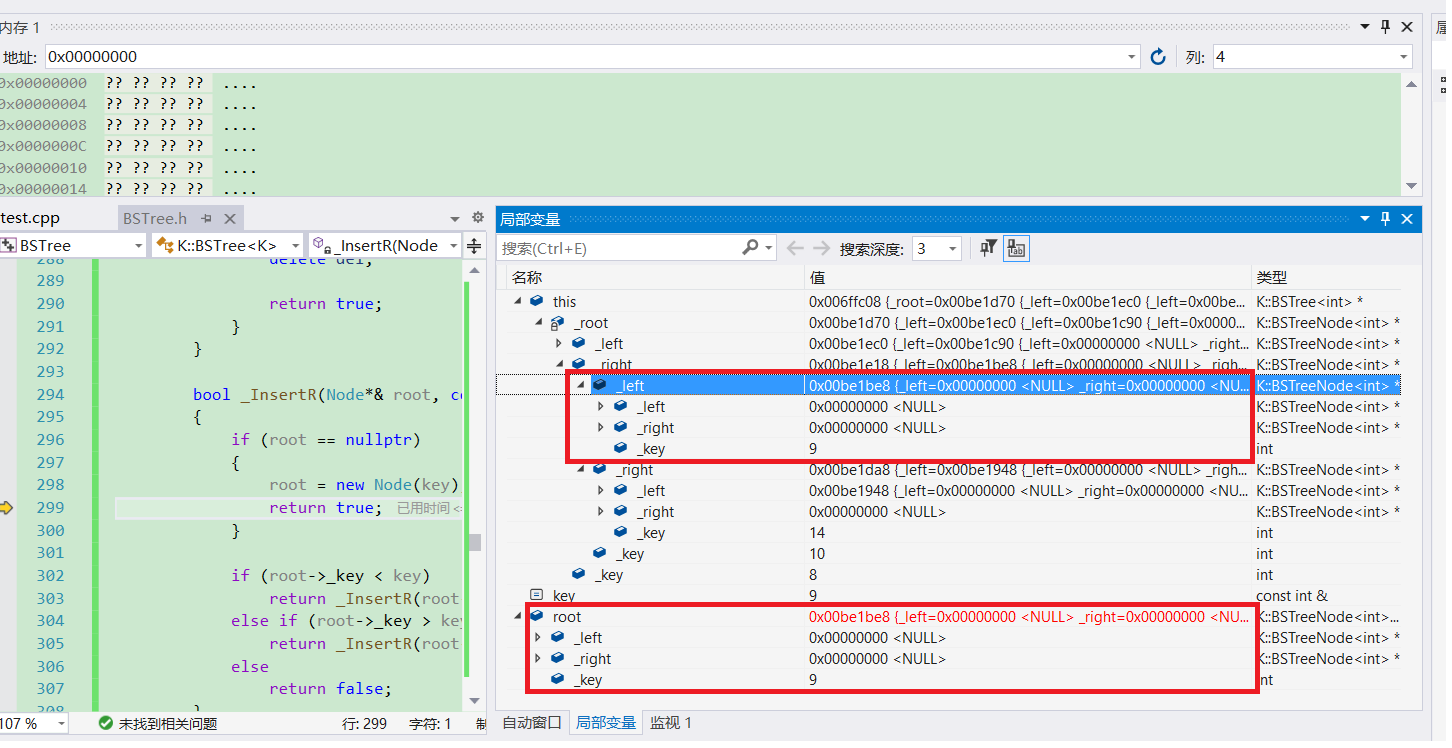Screen dimensions: 1452x748
Task: Collapse the highlighted _left node with 0x00be1be8
Action: tap(579, 385)
